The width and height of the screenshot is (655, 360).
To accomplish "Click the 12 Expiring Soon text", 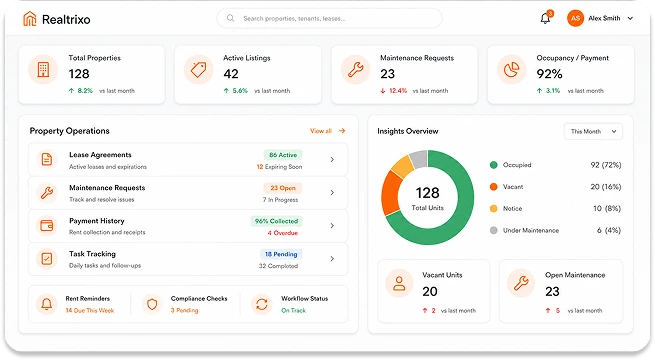I will [x=279, y=167].
